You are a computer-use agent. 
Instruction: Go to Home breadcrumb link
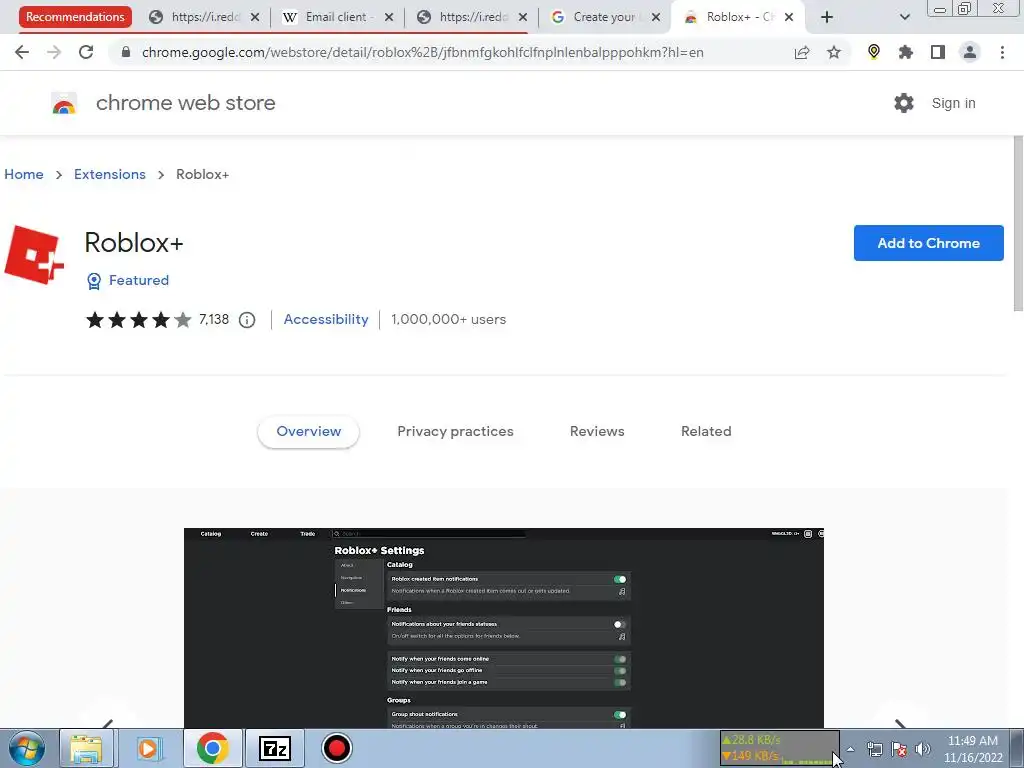point(24,174)
